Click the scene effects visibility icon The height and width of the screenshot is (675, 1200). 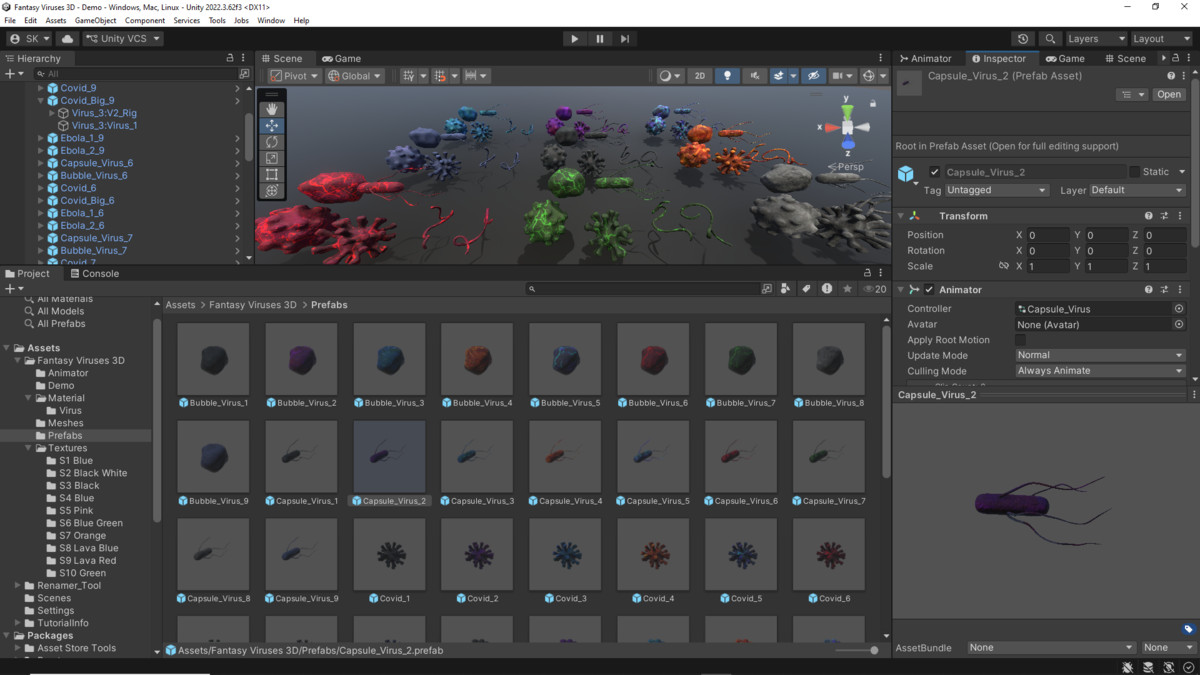tap(781, 75)
